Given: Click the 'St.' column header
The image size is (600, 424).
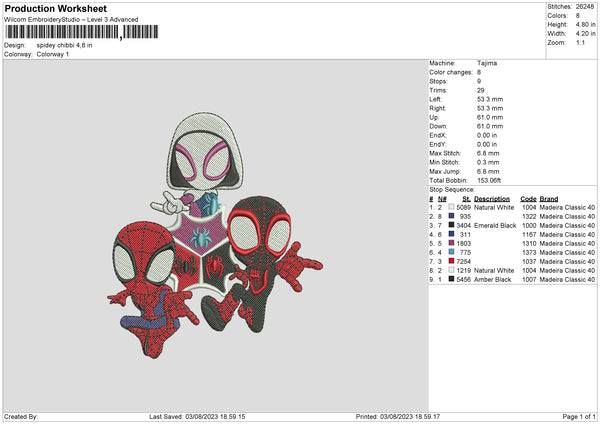Looking at the screenshot, I should [466, 199].
